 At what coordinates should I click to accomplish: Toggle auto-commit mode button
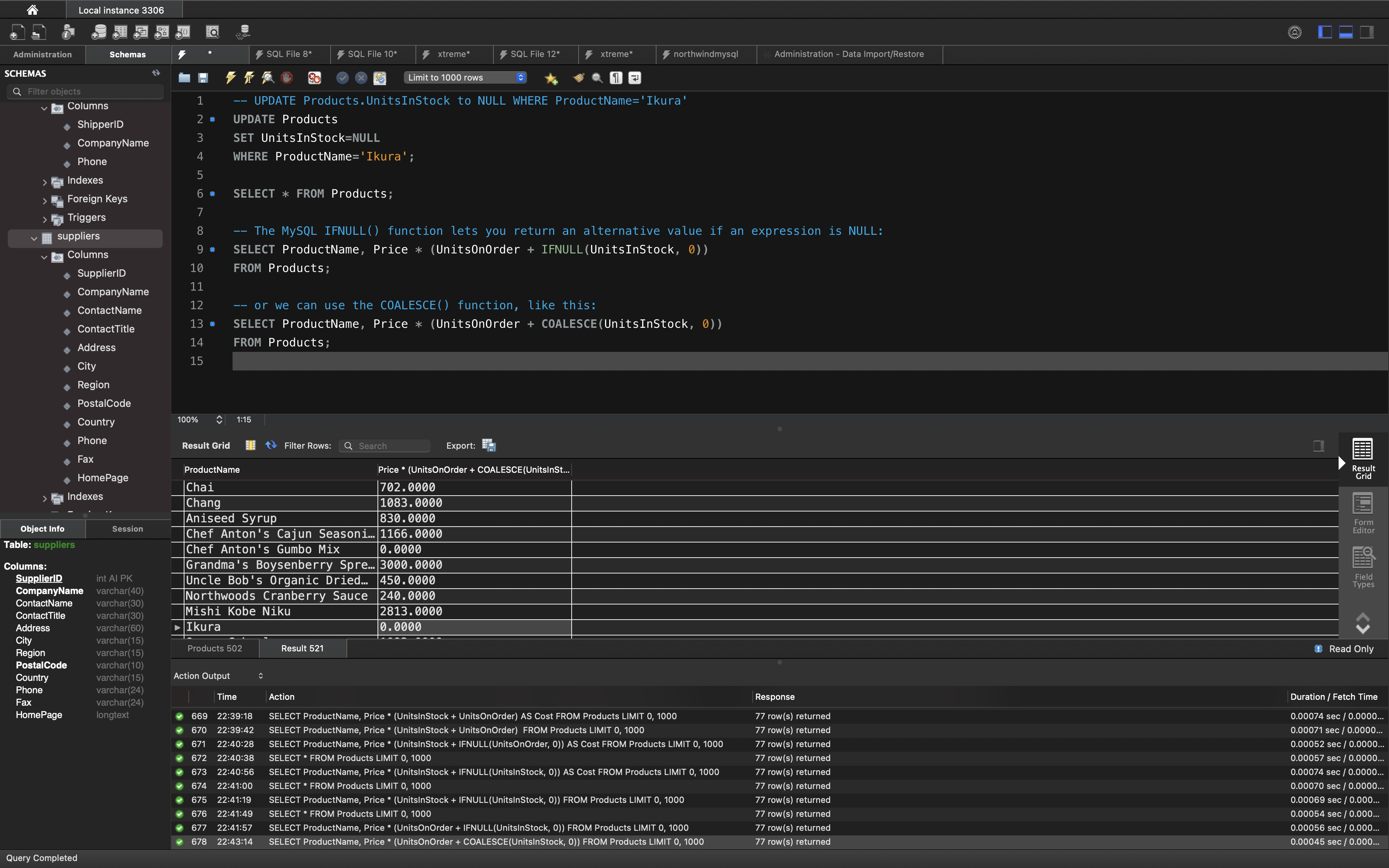[379, 77]
